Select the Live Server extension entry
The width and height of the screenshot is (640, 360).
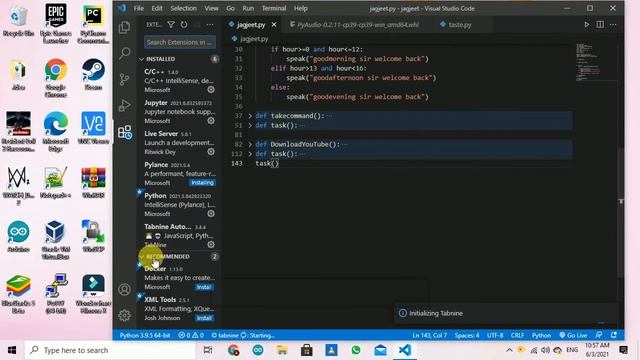(179, 142)
